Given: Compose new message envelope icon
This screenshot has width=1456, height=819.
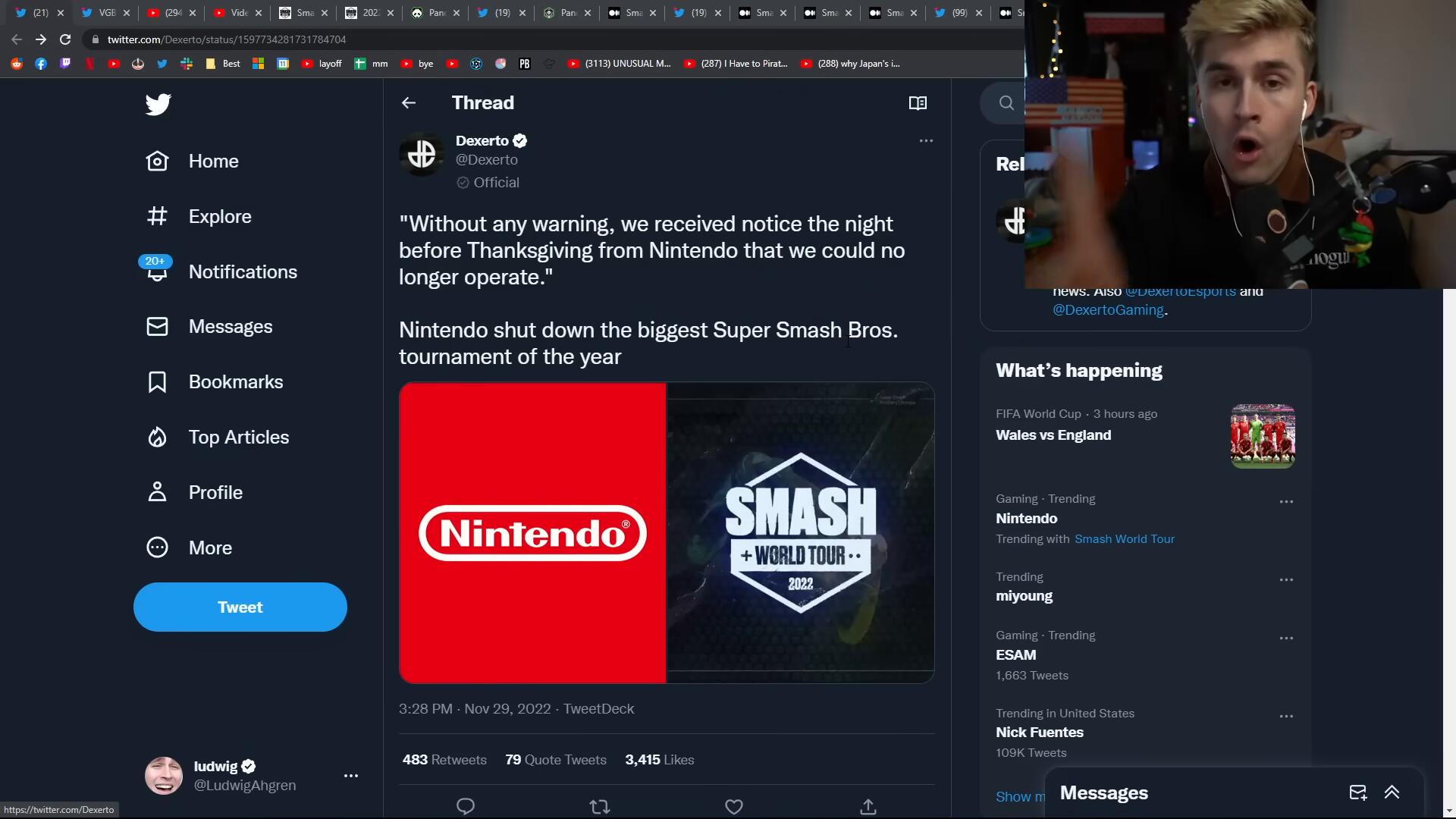Looking at the screenshot, I should pyautogui.click(x=1357, y=792).
